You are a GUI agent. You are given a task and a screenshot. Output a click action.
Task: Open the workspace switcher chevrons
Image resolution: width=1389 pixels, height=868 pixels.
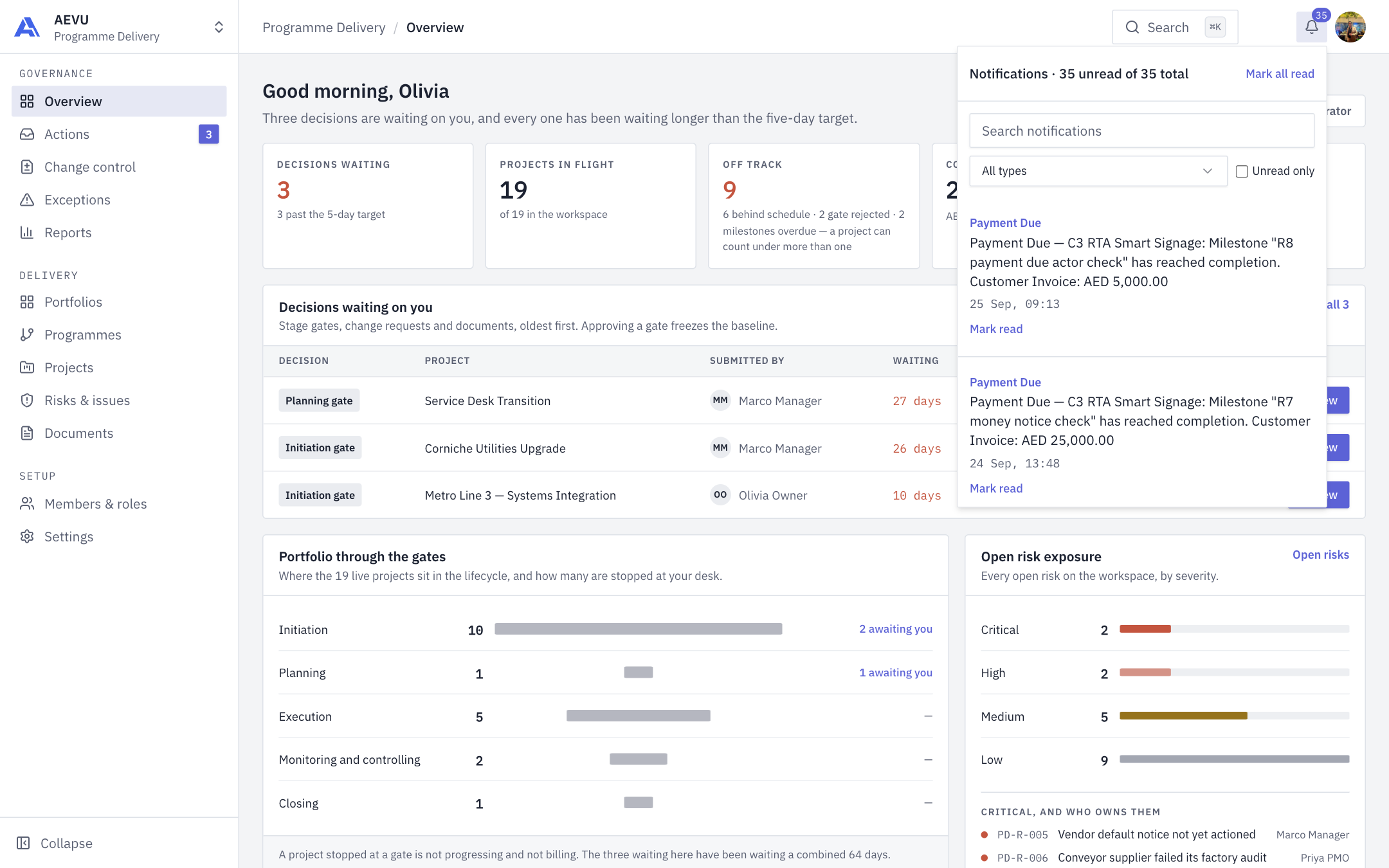(x=219, y=27)
